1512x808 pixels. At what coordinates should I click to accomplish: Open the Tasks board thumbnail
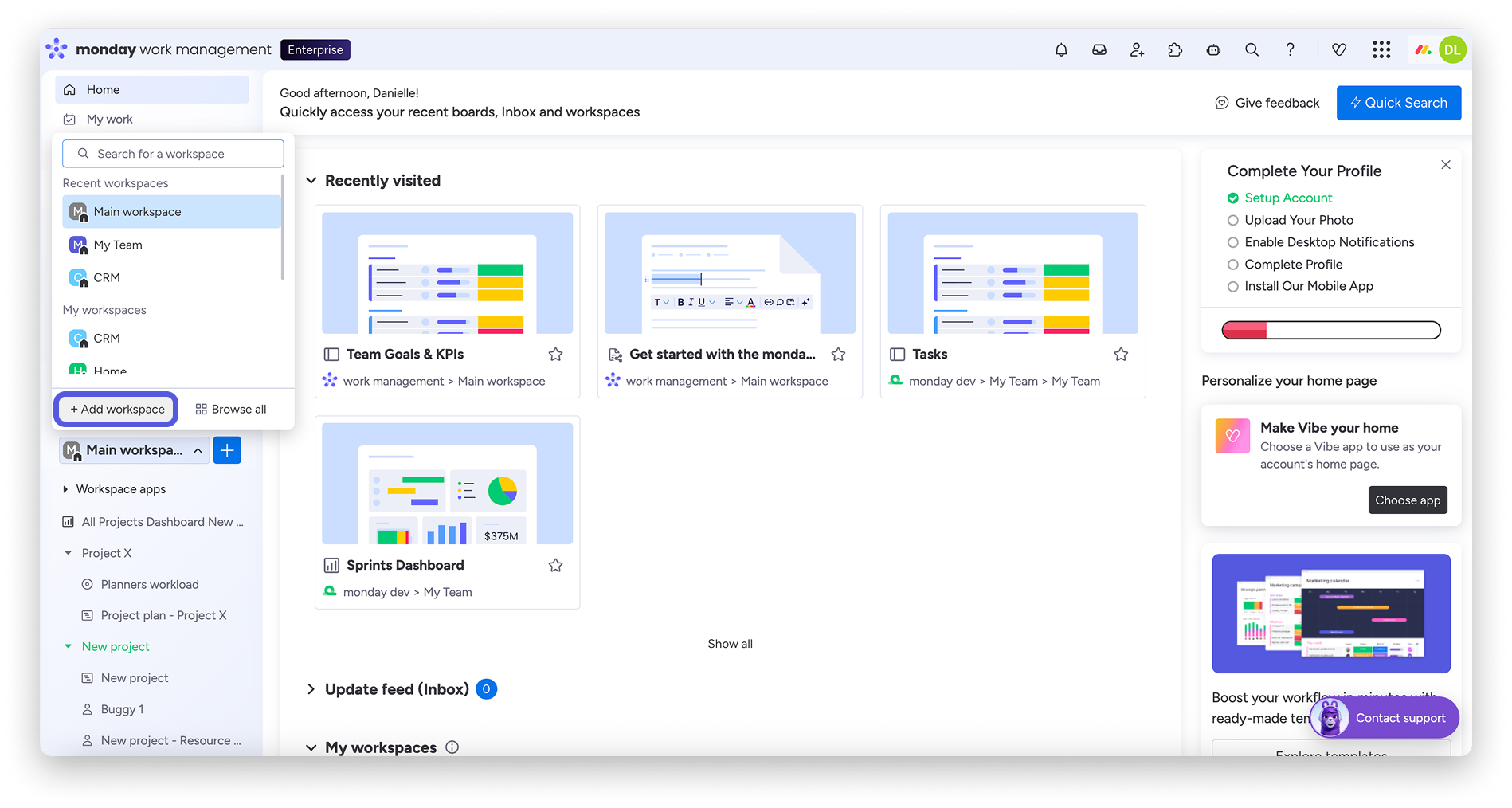pos(1013,273)
